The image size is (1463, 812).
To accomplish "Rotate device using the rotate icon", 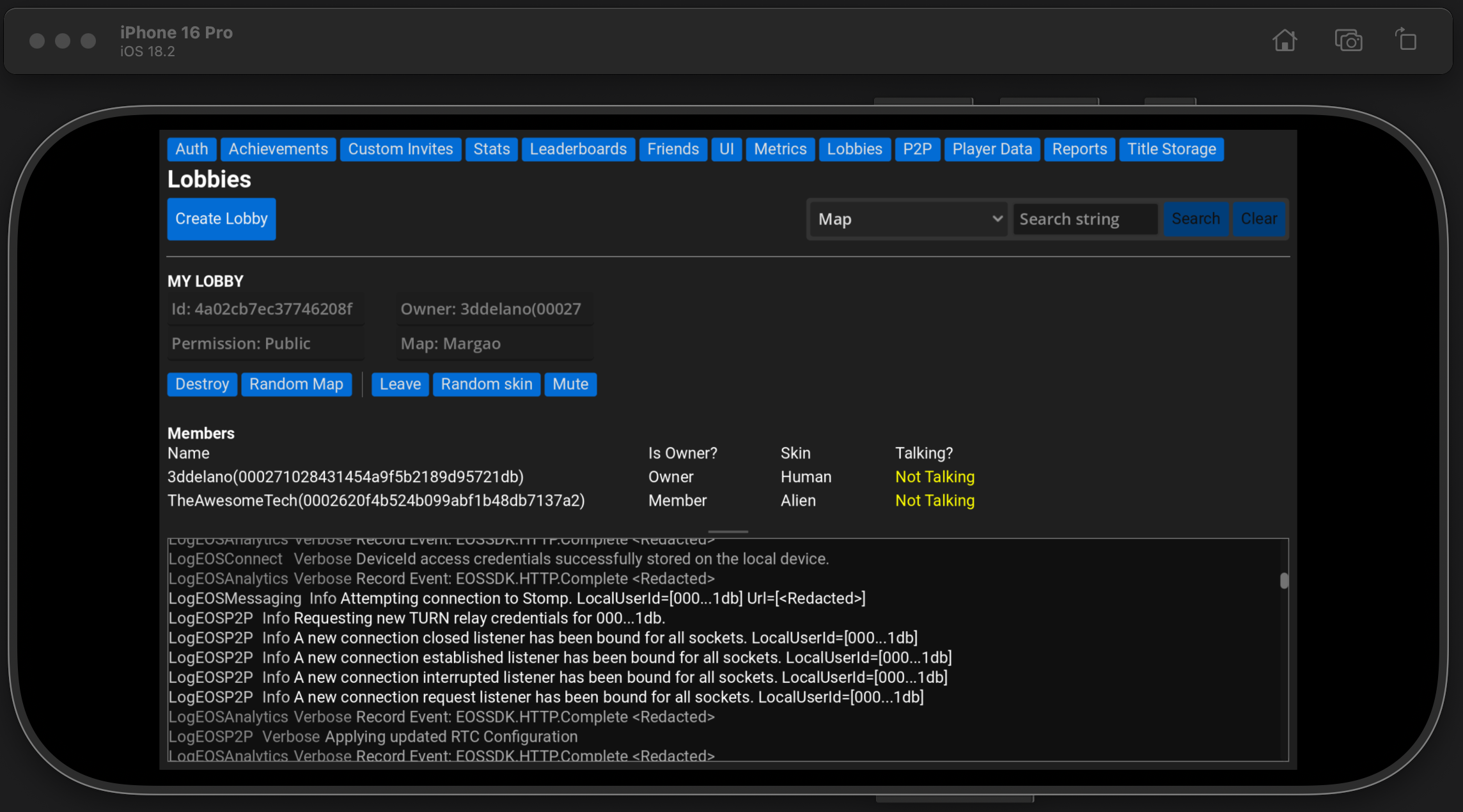I will click(1405, 40).
